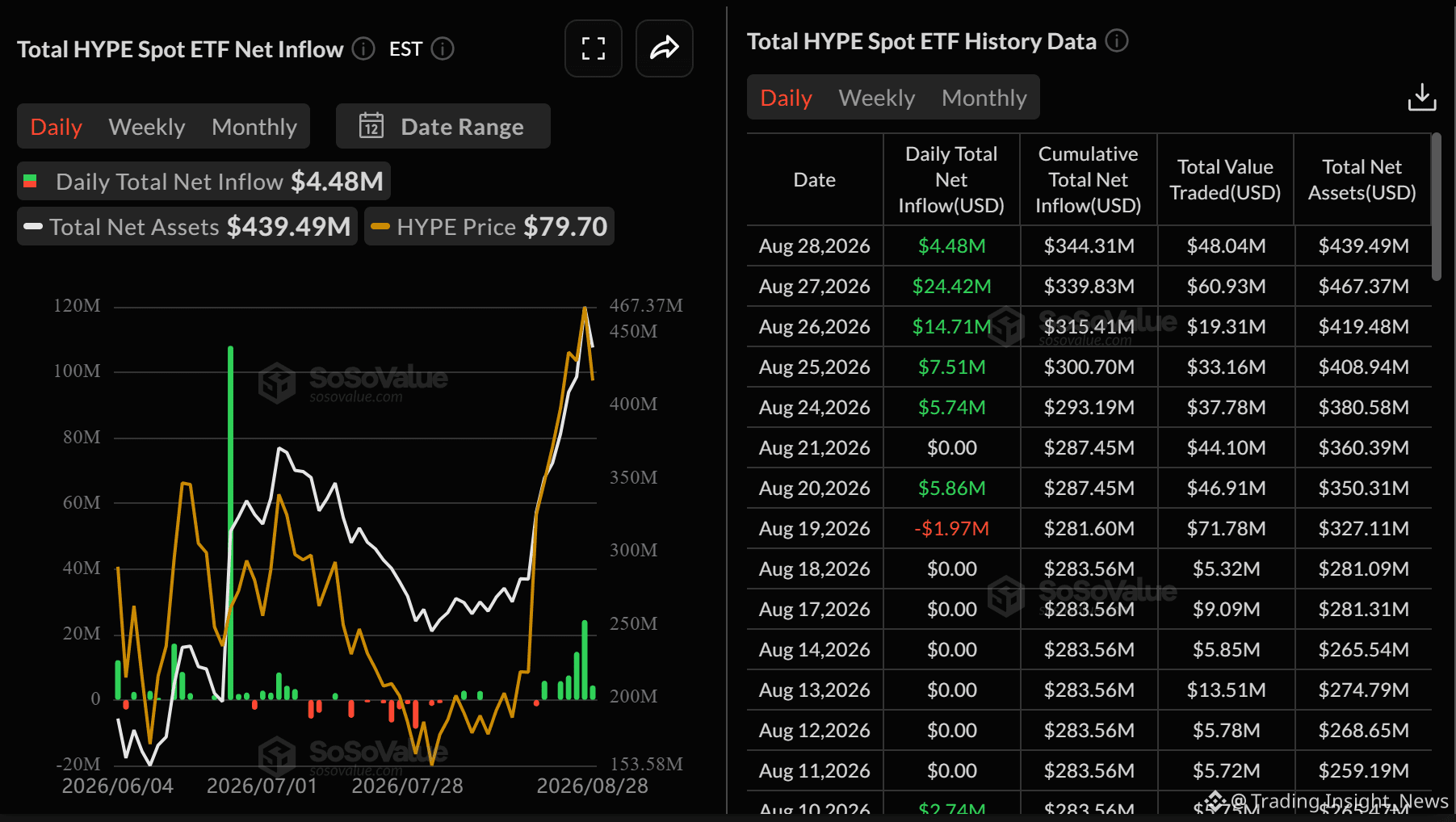Click the $60.93M value traded cell
1456x822 pixels.
[x=1226, y=286]
